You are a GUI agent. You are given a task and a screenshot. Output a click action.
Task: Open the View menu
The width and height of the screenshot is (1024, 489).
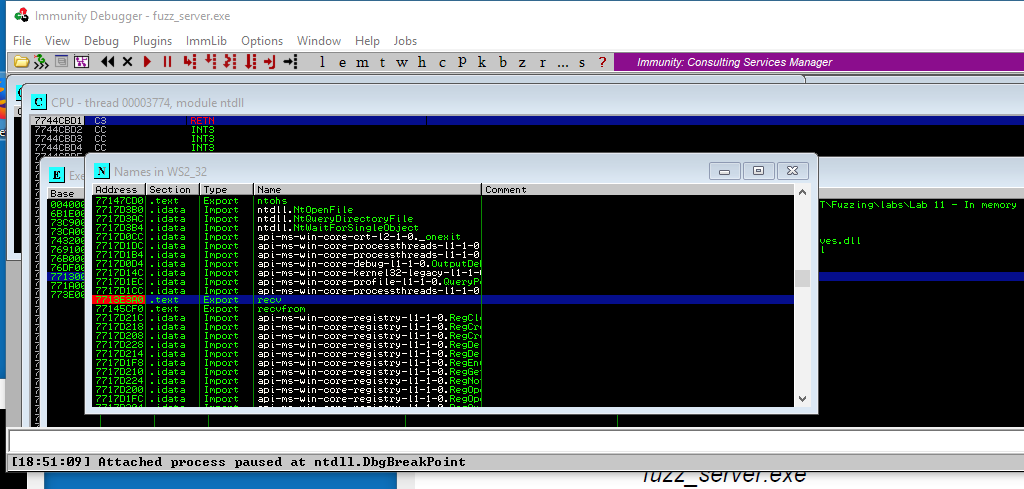tap(57, 40)
